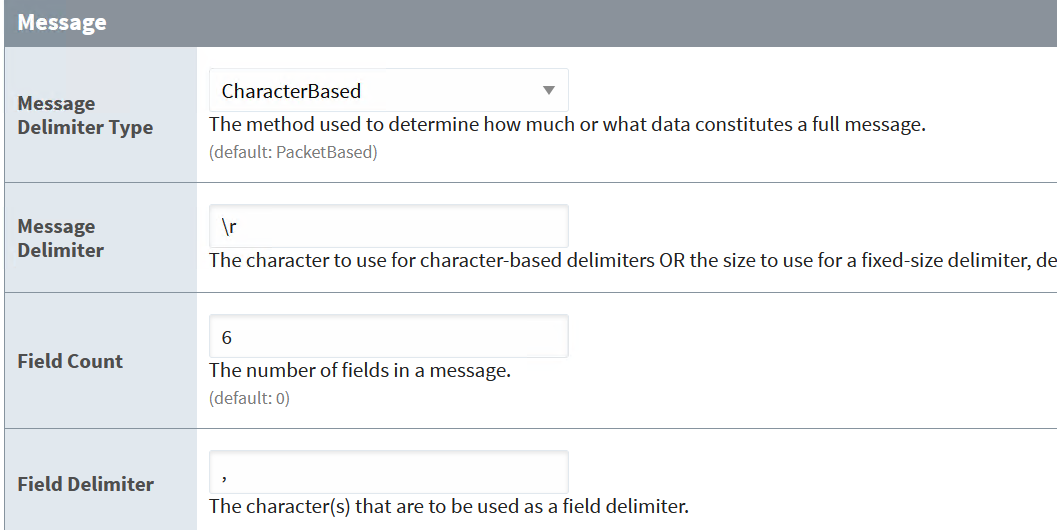Click the "default: 0" hint text

(x=249, y=398)
